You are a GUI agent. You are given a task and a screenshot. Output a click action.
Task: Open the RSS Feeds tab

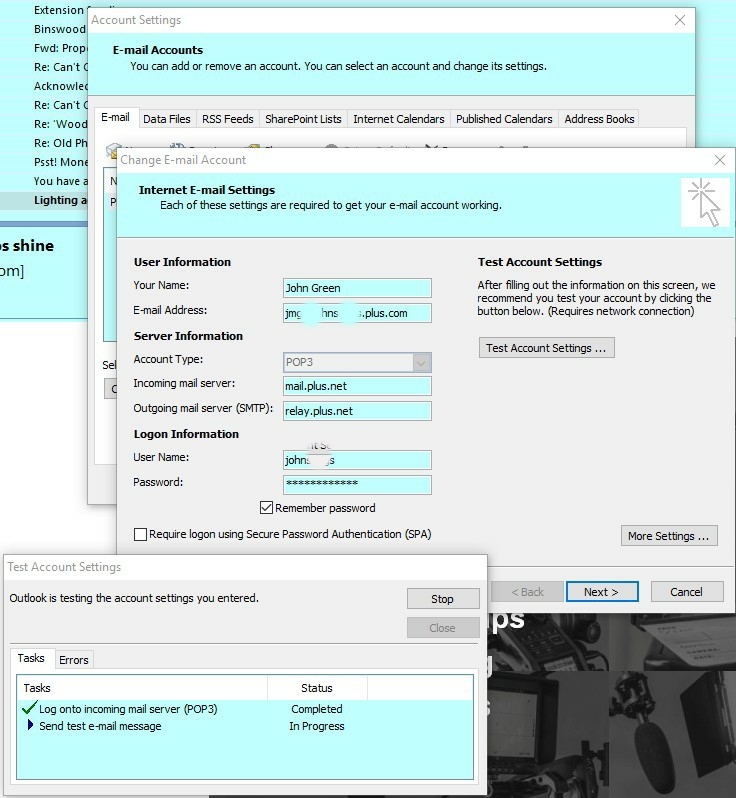pos(227,119)
